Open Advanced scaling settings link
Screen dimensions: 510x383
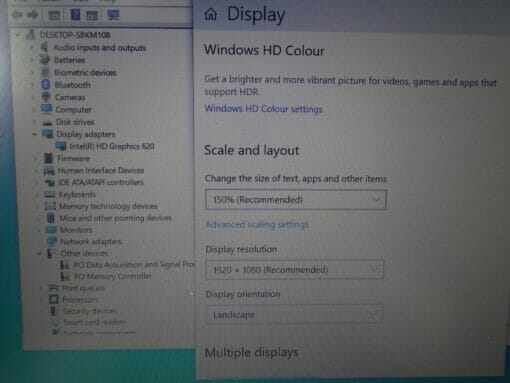[257, 224]
